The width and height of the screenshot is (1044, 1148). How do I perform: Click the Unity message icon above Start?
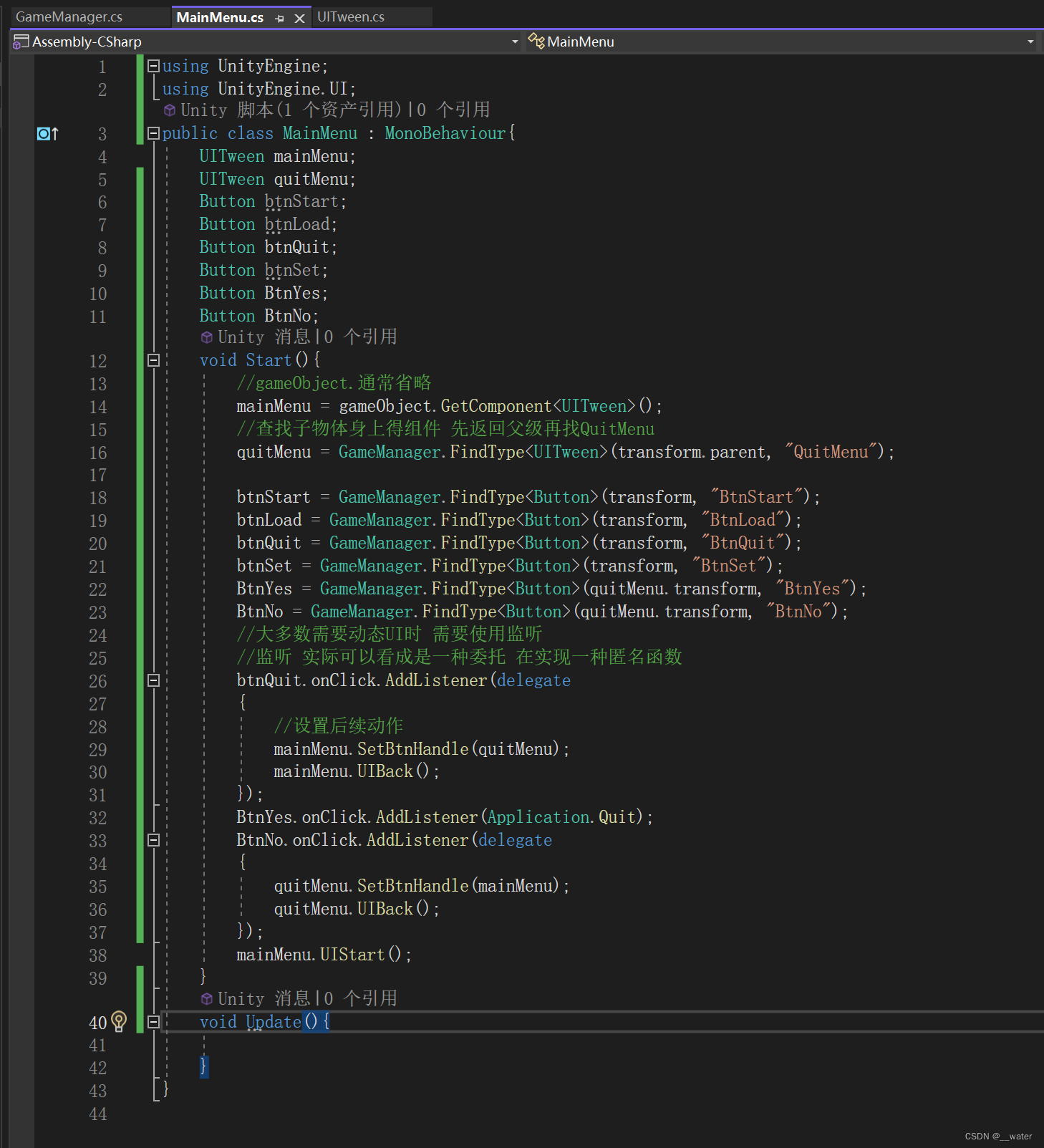point(207,337)
